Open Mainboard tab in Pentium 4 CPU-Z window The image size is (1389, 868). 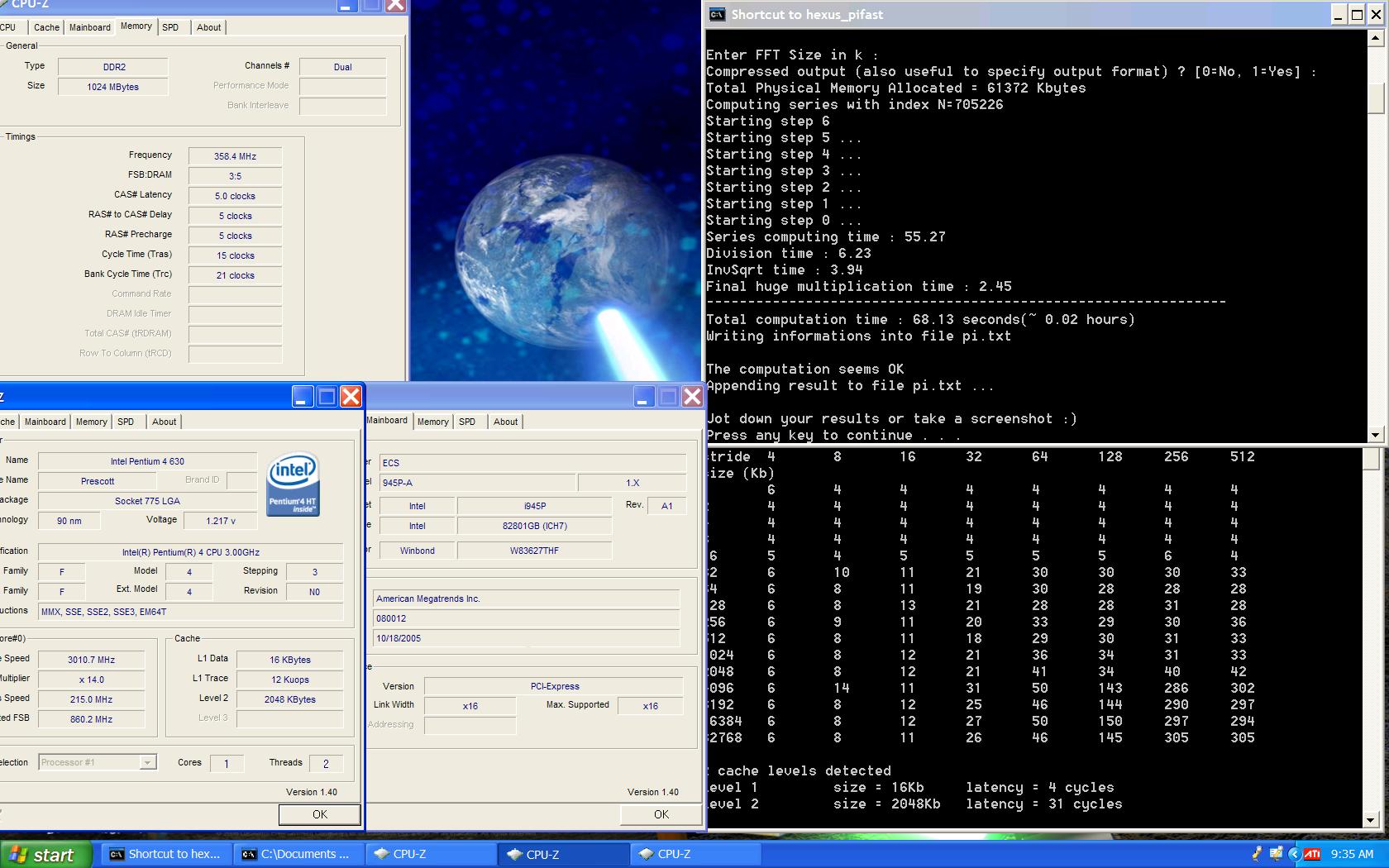45,422
